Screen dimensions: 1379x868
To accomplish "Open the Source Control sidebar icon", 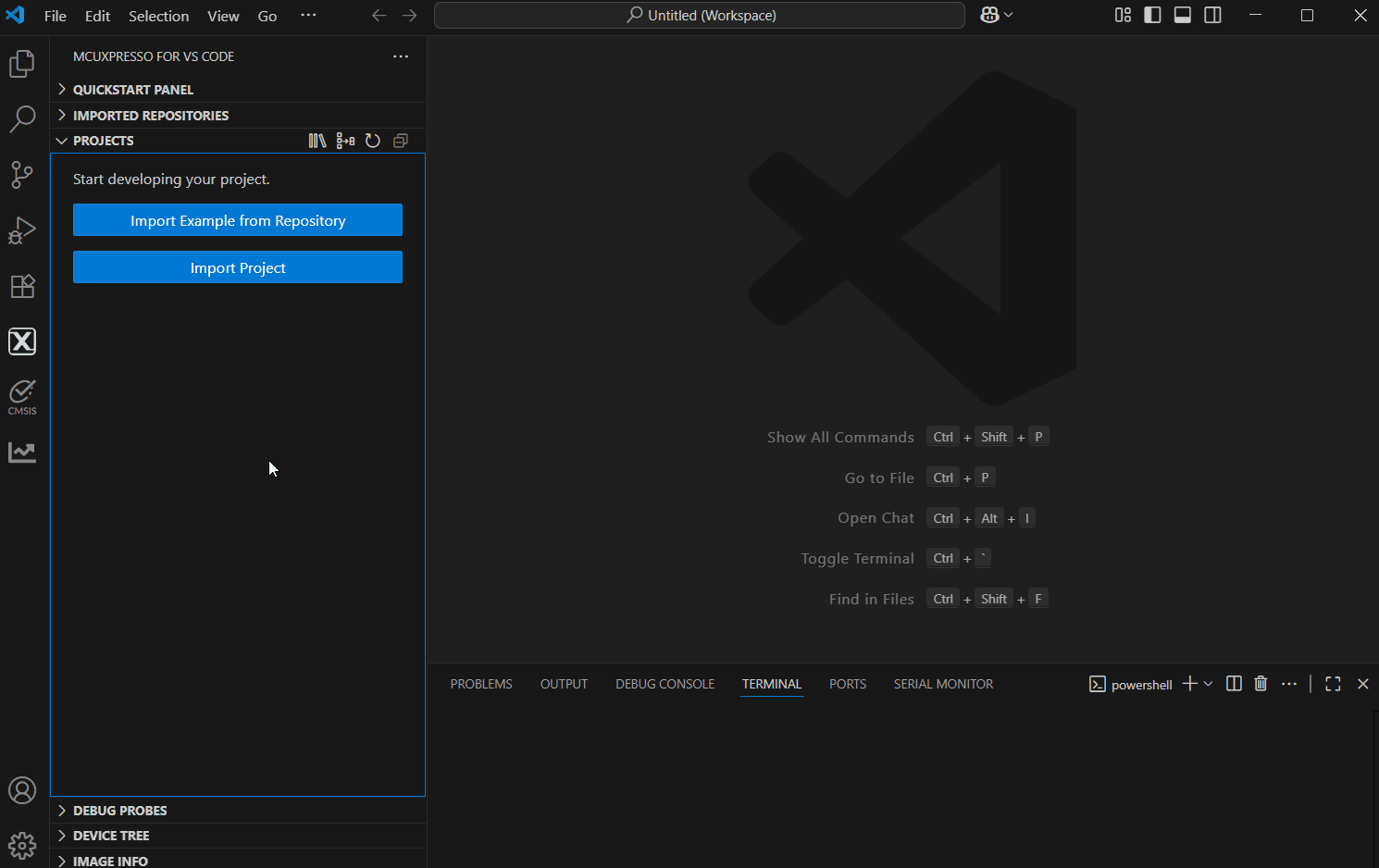I will pos(22,175).
